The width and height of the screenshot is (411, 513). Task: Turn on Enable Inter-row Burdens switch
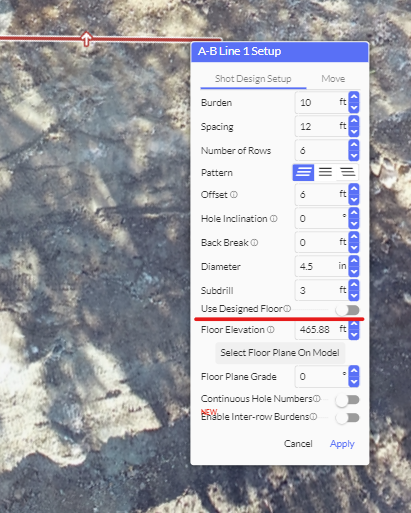pyautogui.click(x=347, y=418)
